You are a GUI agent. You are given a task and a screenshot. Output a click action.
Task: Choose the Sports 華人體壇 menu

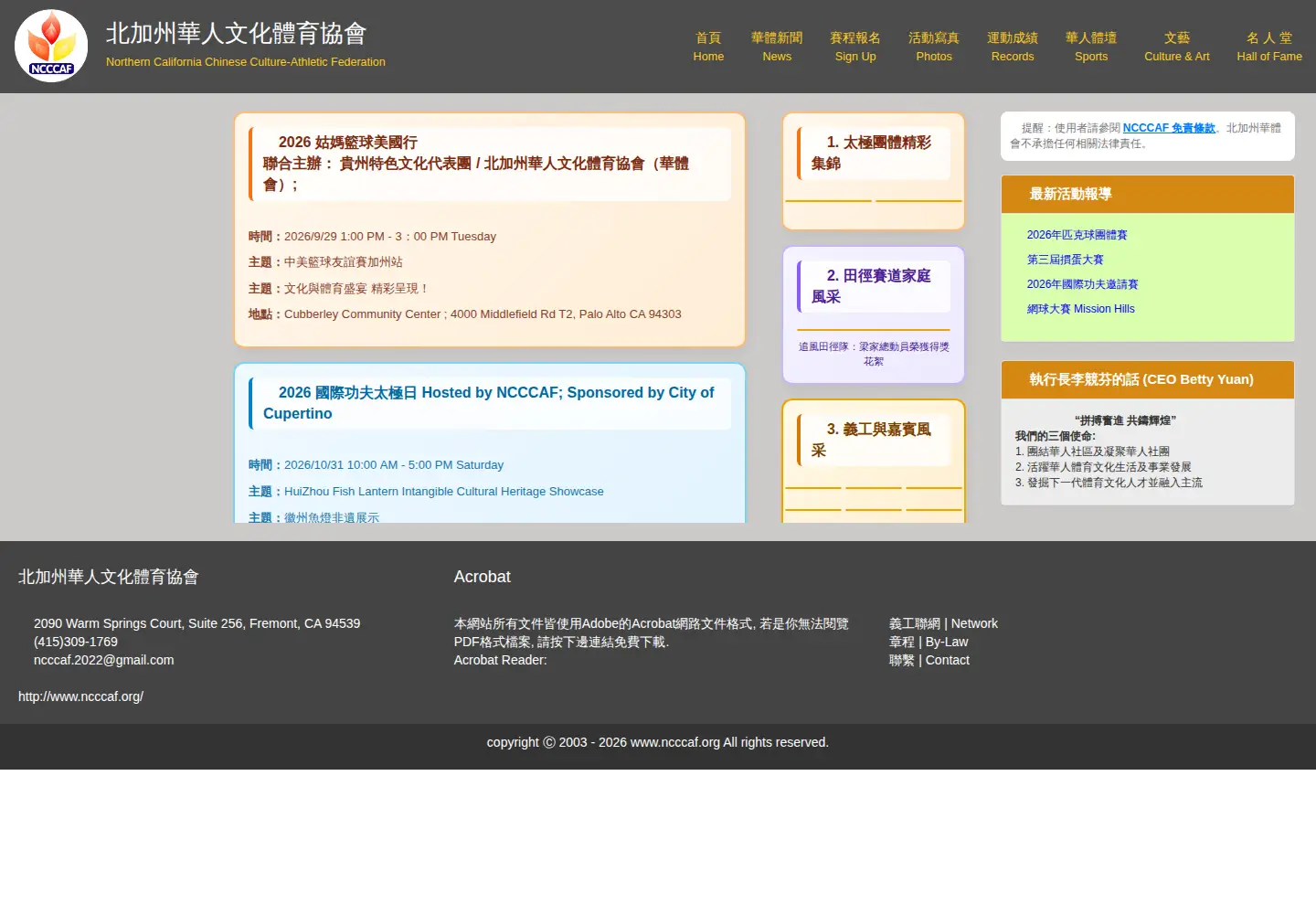pos(1091,47)
